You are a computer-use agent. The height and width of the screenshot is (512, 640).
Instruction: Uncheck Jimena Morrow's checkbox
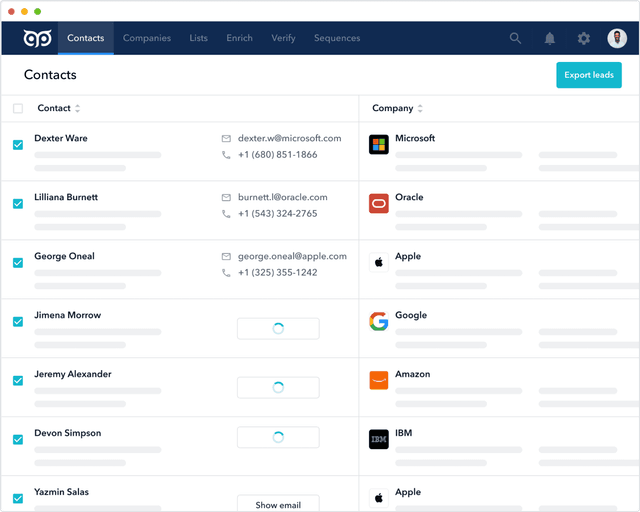coord(18,321)
